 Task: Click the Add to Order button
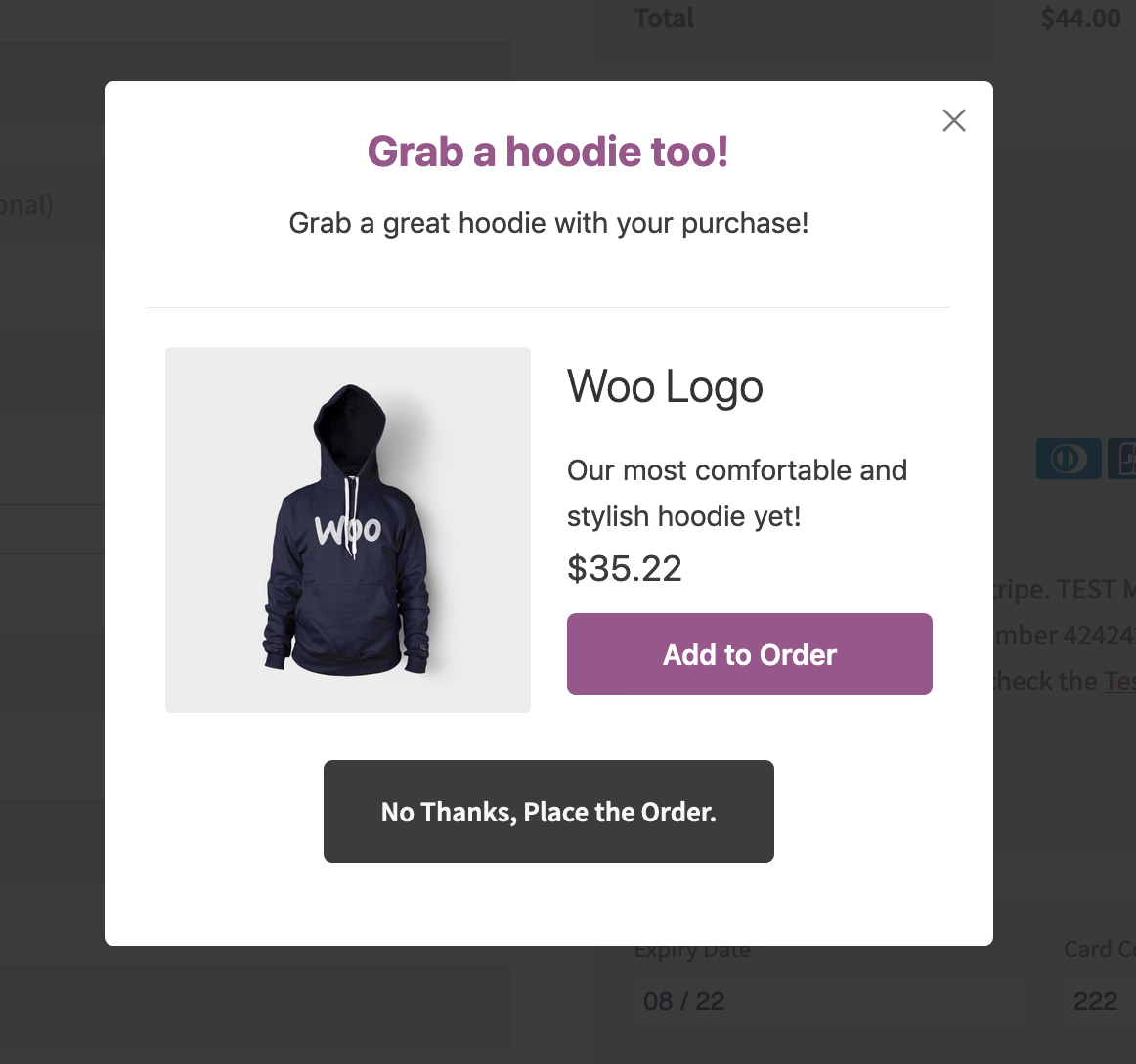click(749, 654)
